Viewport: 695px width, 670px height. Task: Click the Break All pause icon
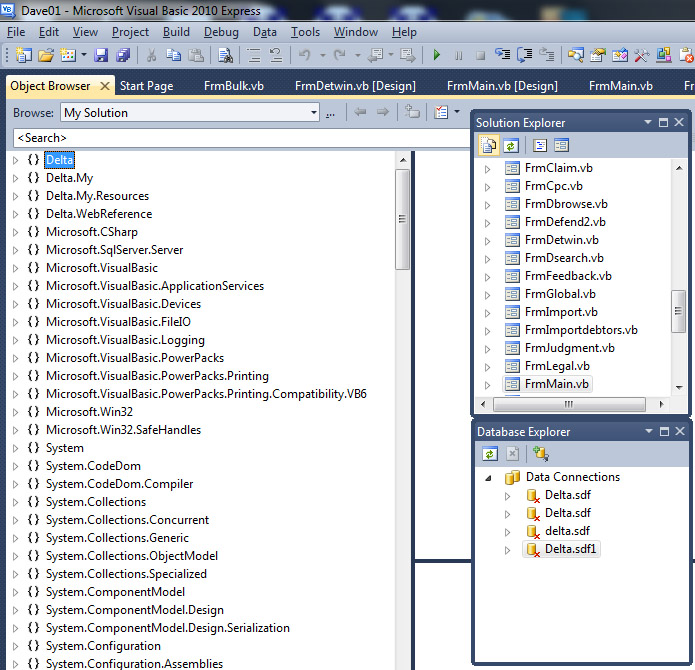coord(459,55)
